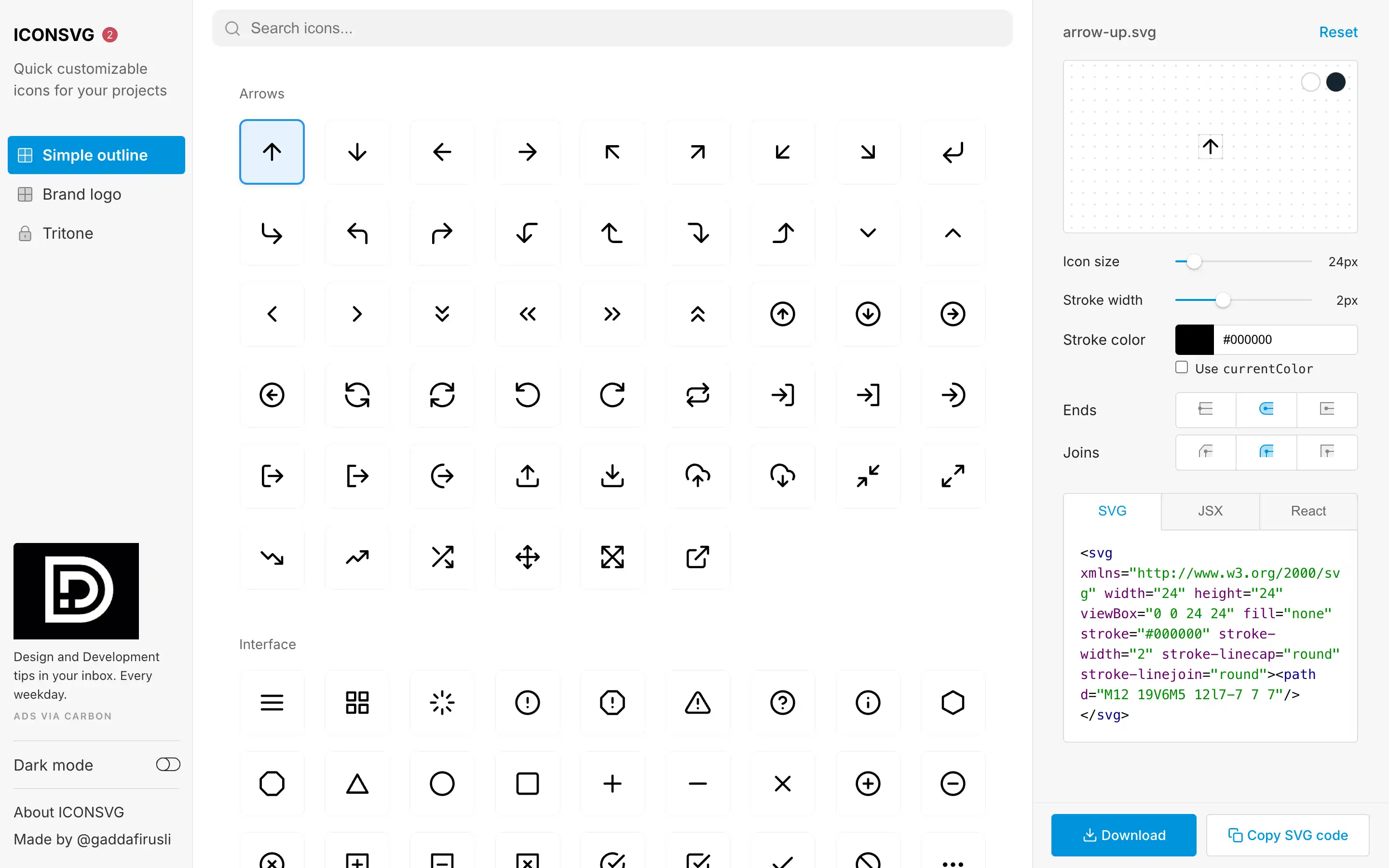Viewport: 1389px width, 868px height.
Task: Select the four-way move arrows icon
Action: pyautogui.click(x=528, y=557)
